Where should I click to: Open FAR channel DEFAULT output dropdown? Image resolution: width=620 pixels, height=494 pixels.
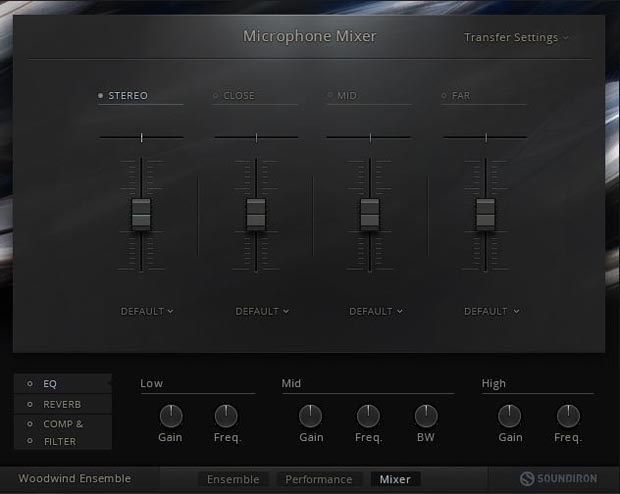491,311
